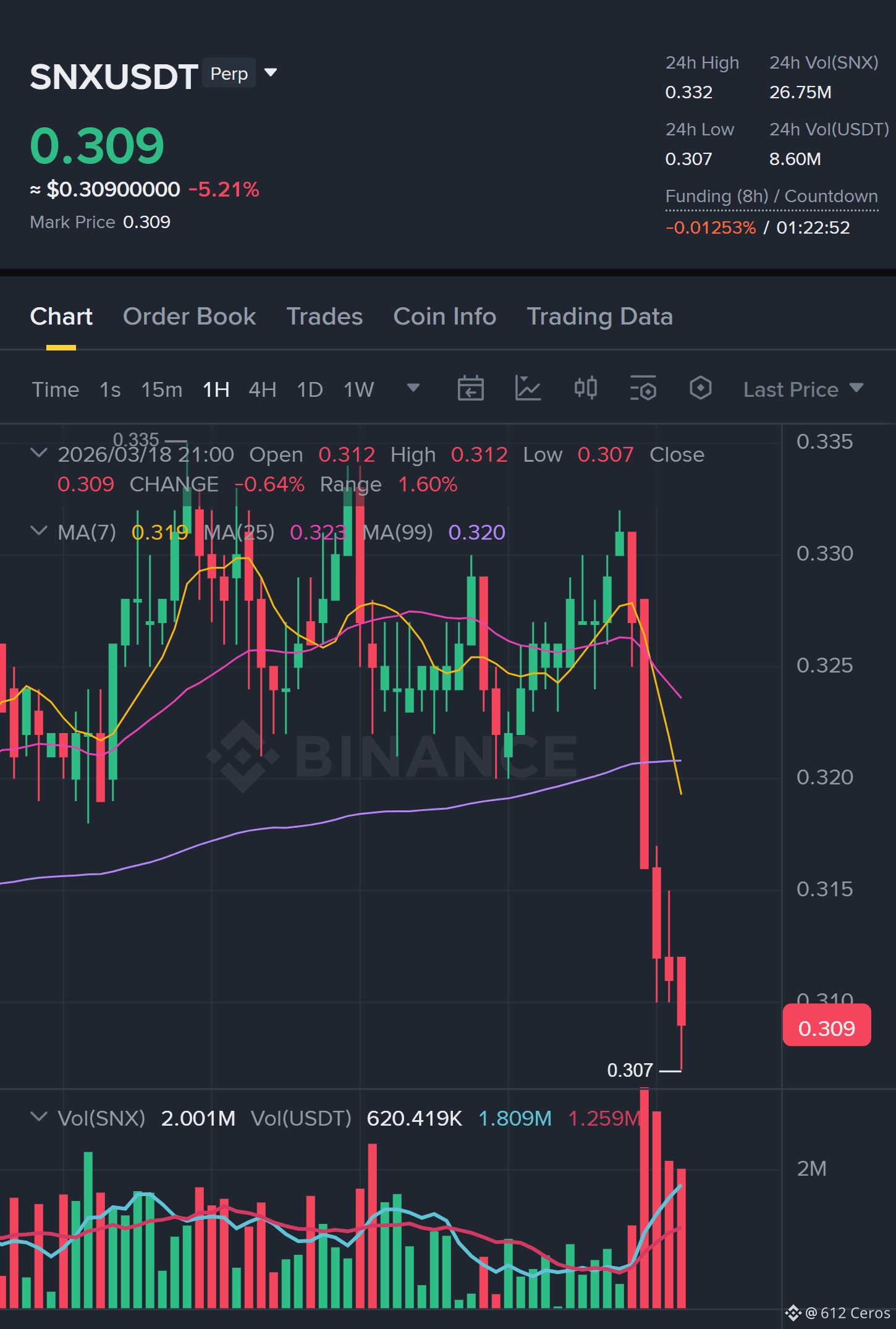Open the indicator settings list icon

[x=643, y=389]
